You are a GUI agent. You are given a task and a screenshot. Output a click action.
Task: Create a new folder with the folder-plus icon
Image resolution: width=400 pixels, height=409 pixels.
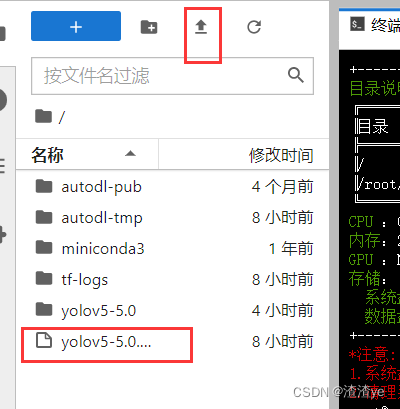pyautogui.click(x=149, y=27)
